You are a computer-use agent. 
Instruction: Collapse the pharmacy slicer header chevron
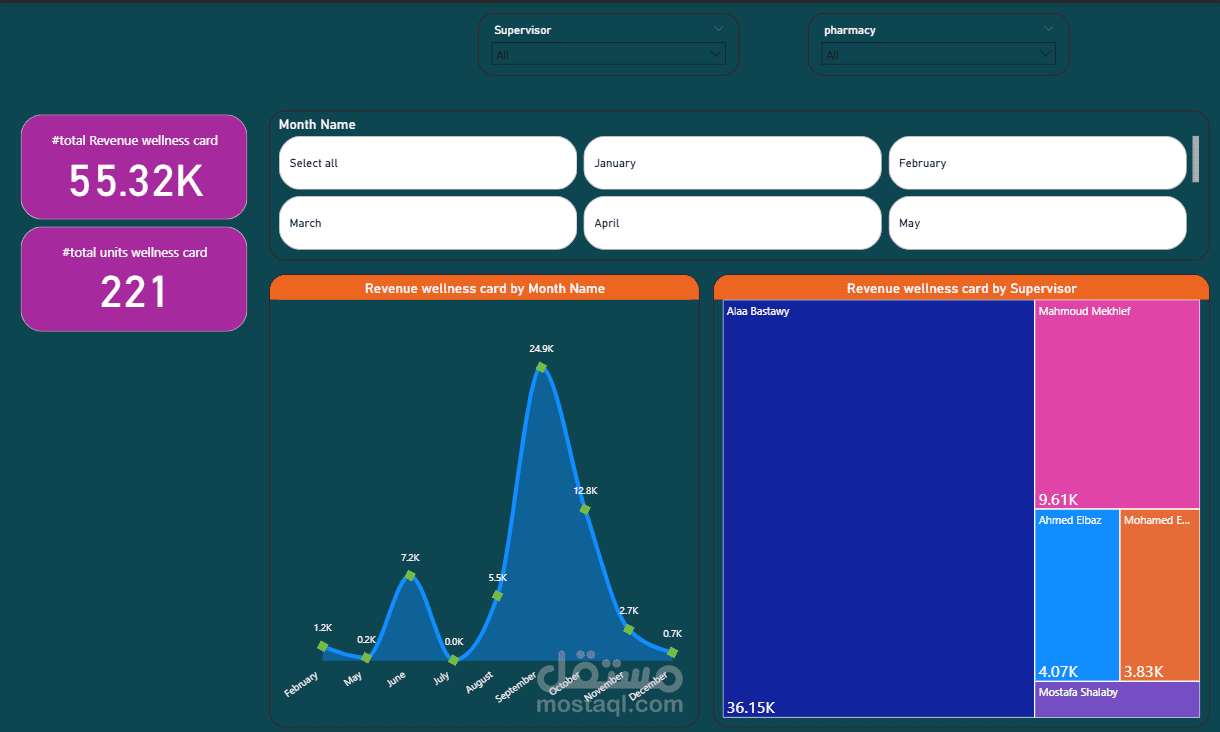pos(1048,29)
